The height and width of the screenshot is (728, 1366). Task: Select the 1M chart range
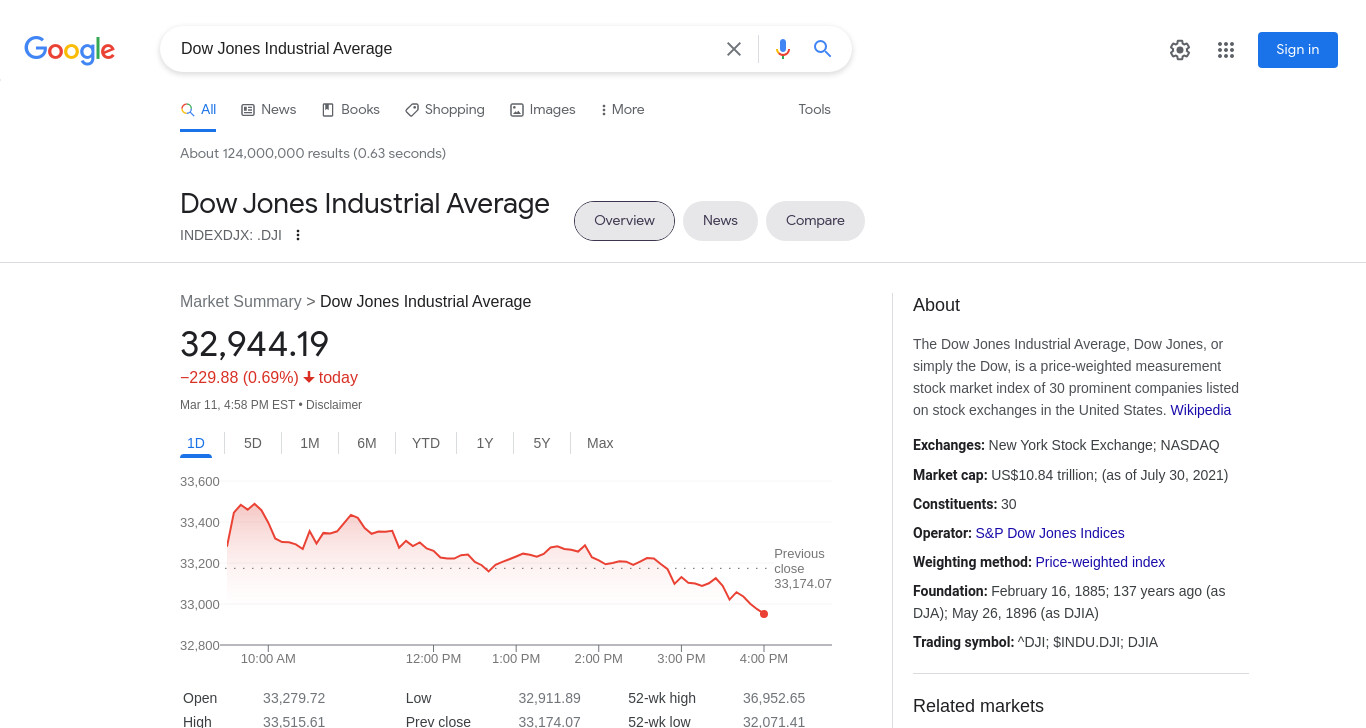[310, 443]
